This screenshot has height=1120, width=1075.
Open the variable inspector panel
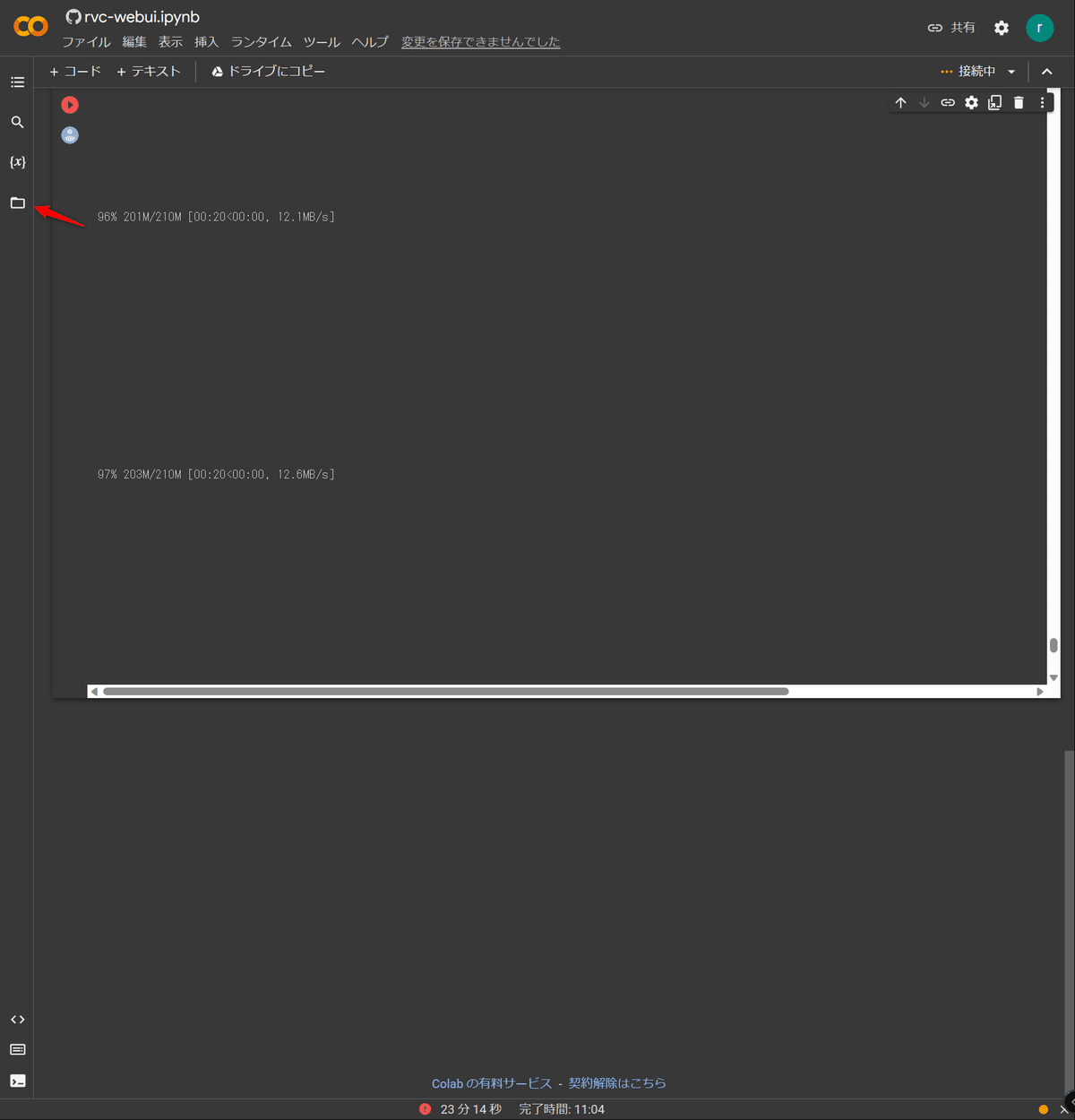coord(17,162)
